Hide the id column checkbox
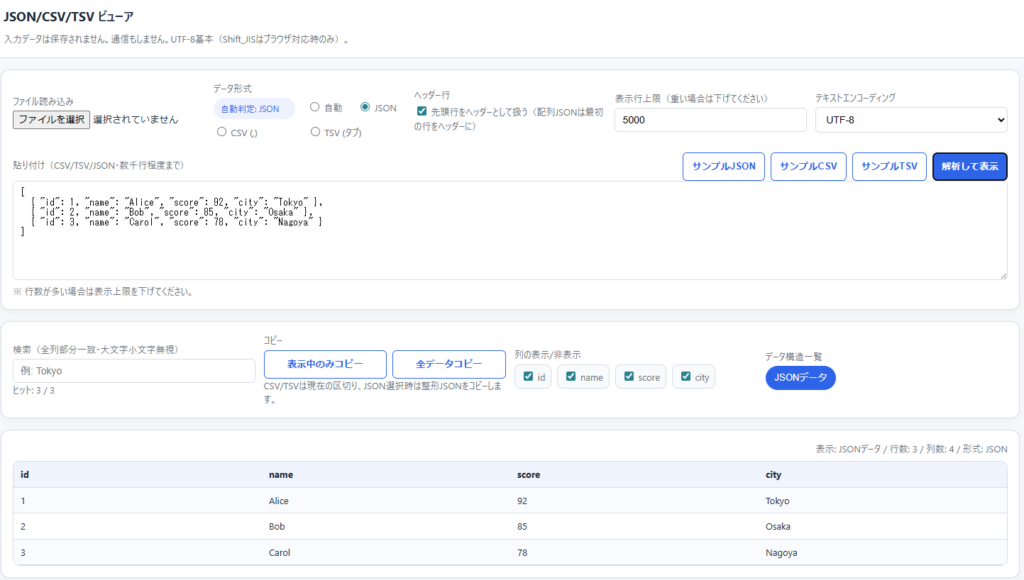This screenshot has height=580, width=1024. coord(529,377)
